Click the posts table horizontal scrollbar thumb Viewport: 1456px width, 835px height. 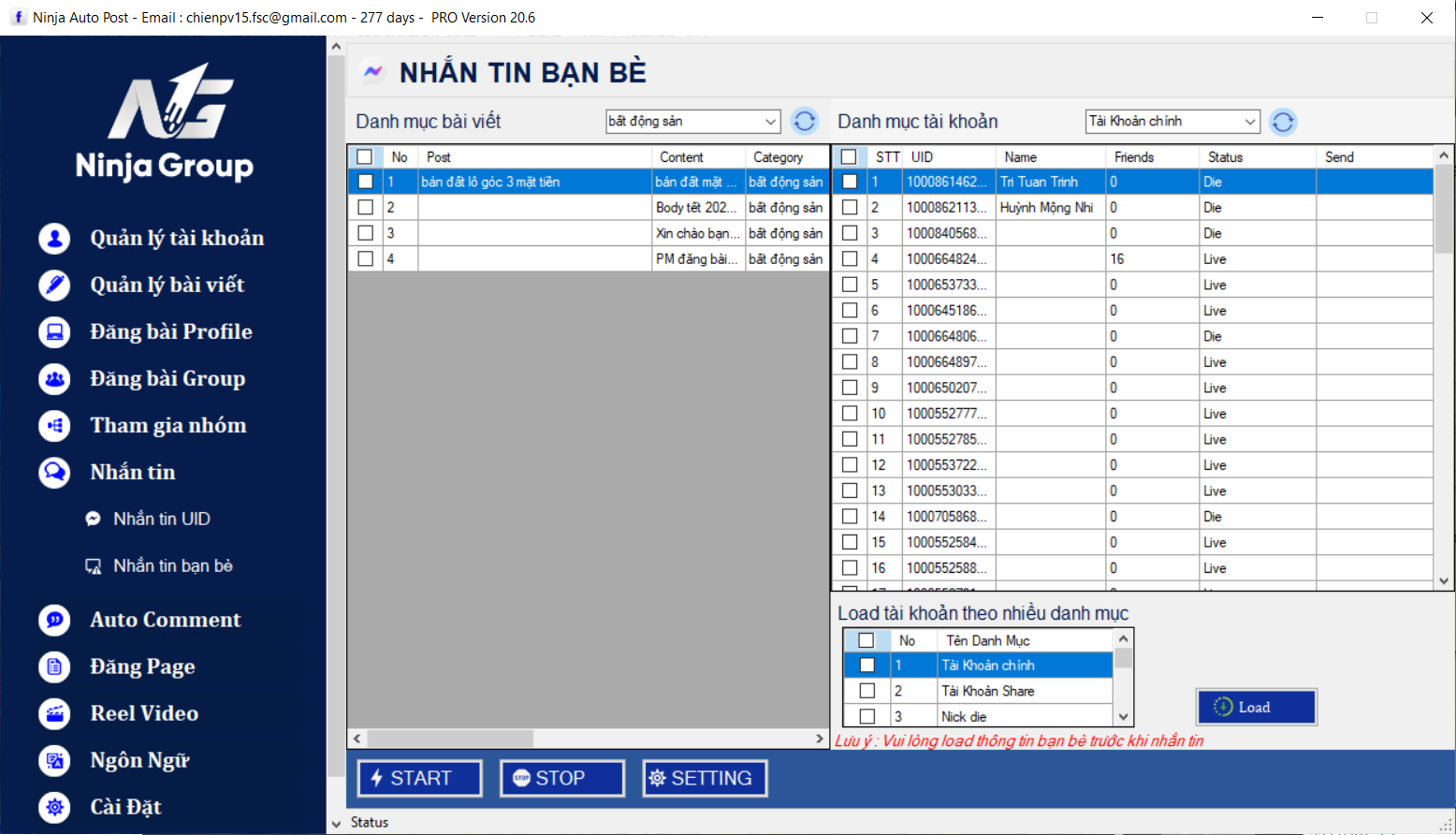tap(450, 739)
